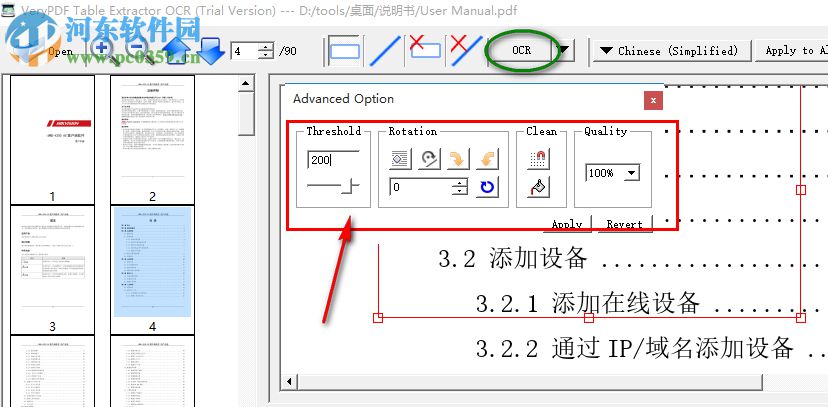Close the Advanced Option dialog
The height and width of the screenshot is (407, 828).
point(653,100)
